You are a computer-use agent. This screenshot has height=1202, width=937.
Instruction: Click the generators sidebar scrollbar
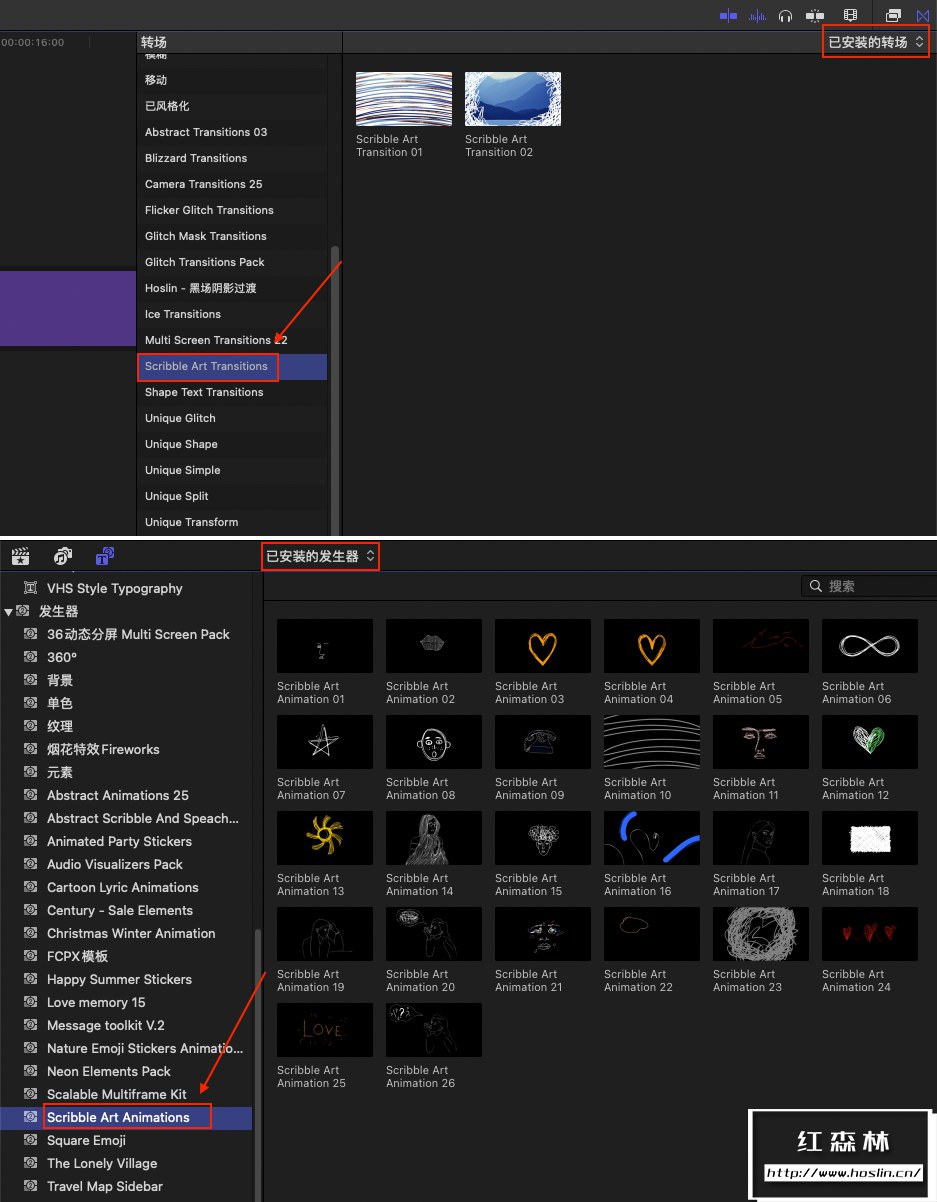tap(258, 1065)
